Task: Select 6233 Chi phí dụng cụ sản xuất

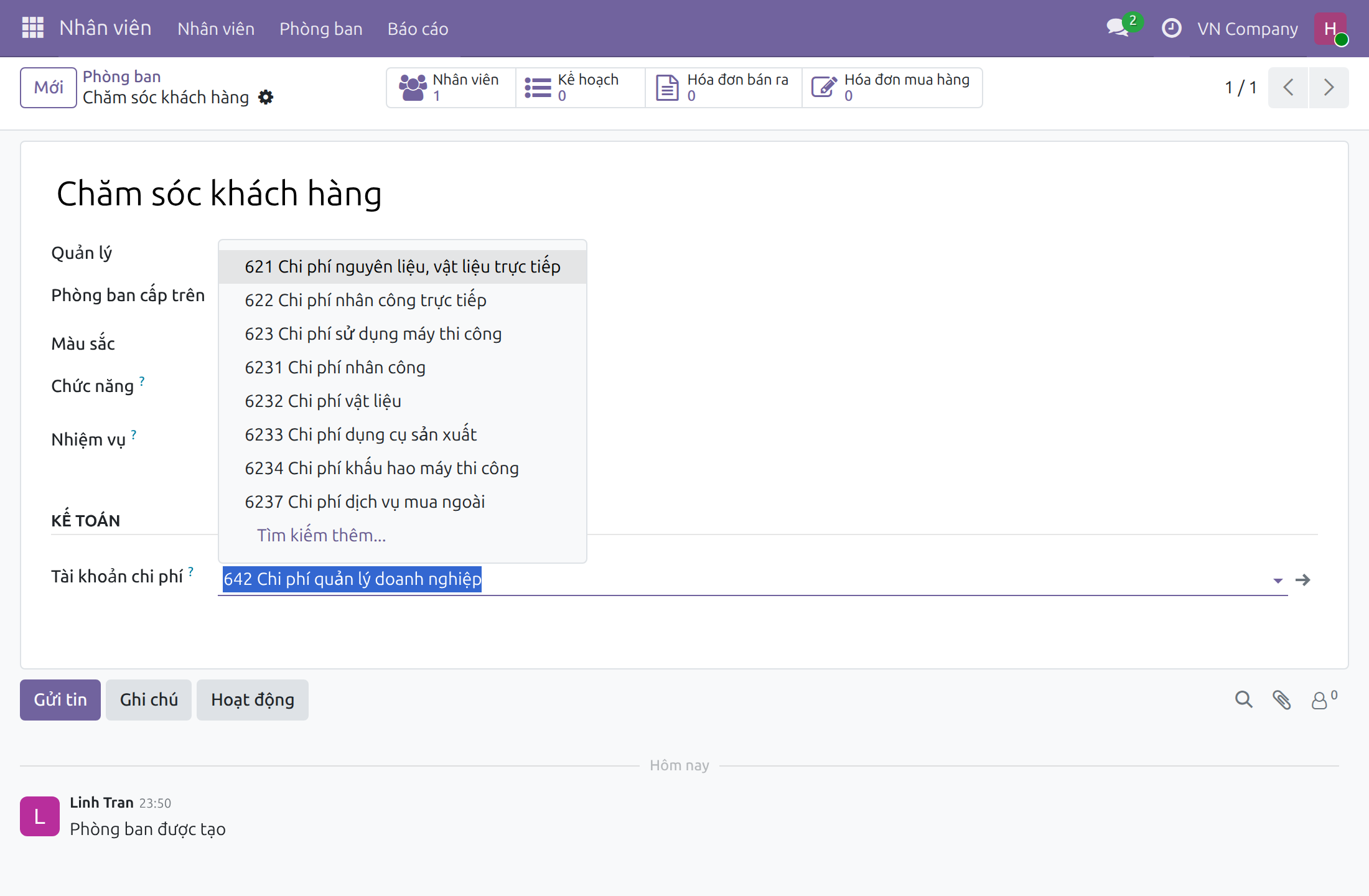Action: [x=403, y=435]
